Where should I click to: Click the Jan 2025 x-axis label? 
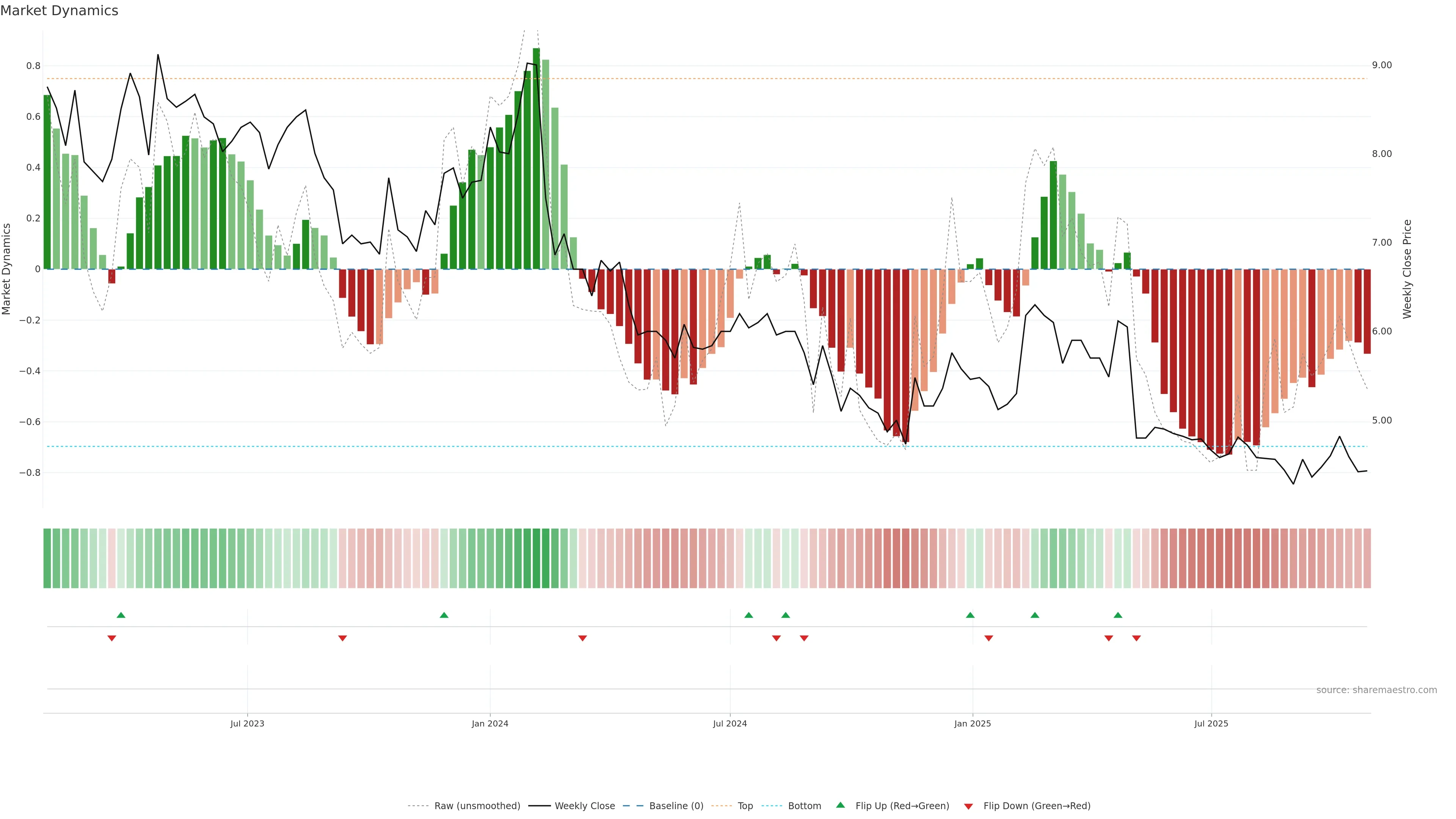coord(972,723)
